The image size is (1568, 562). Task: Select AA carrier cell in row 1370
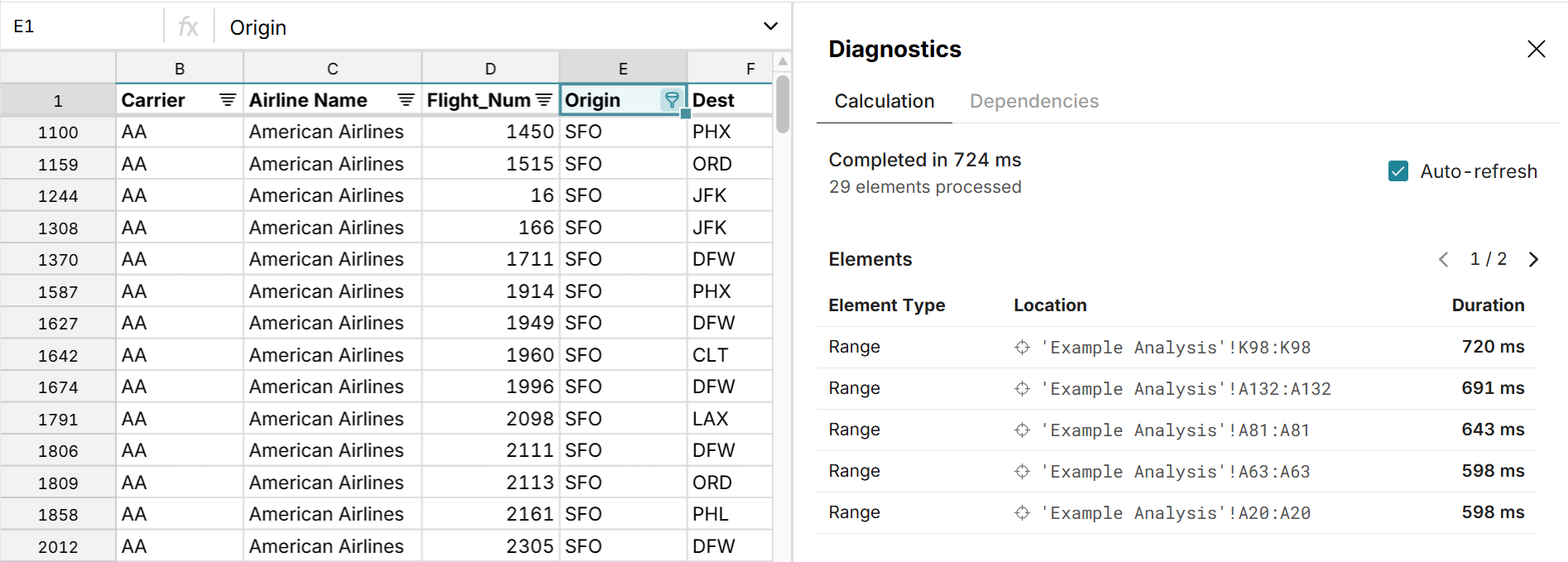pyautogui.click(x=180, y=260)
